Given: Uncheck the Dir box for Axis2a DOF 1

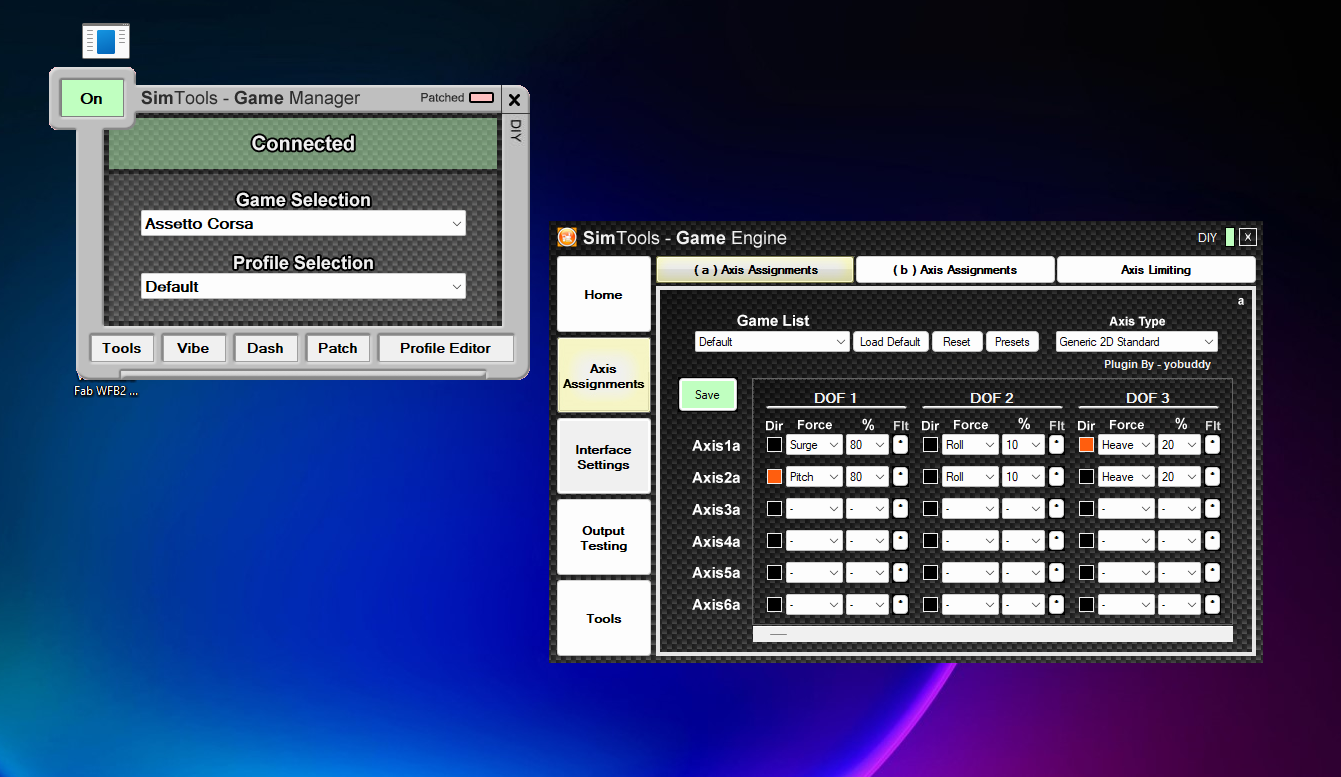Looking at the screenshot, I should [x=774, y=477].
